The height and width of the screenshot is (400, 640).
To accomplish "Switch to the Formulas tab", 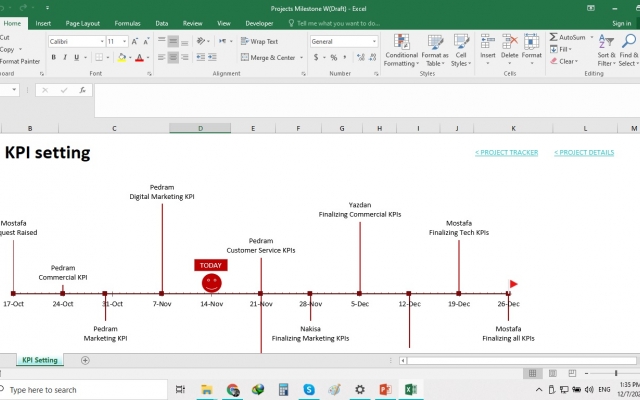I will 127,23.
